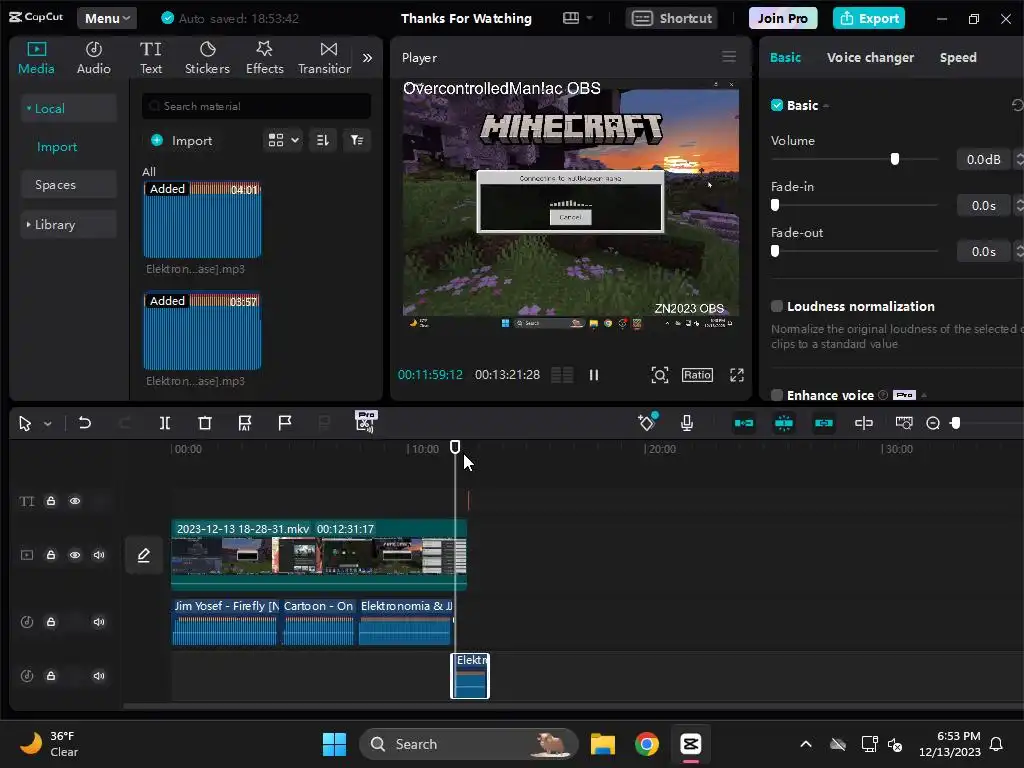This screenshot has width=1024, height=768.
Task: Open the Shortcut panel
Action: (671, 18)
